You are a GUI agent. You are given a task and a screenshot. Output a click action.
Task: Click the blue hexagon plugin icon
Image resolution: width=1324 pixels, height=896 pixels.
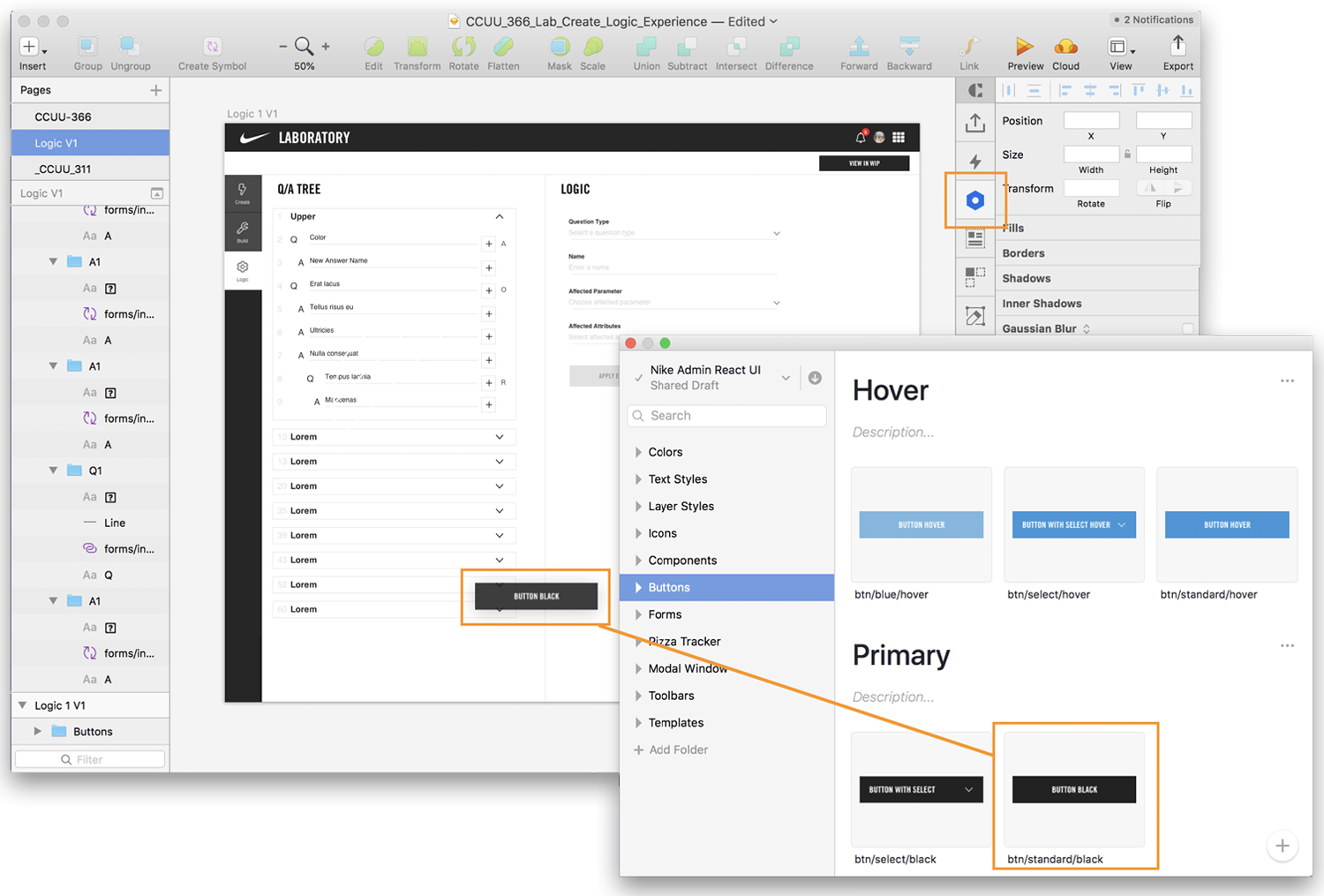tap(974, 200)
